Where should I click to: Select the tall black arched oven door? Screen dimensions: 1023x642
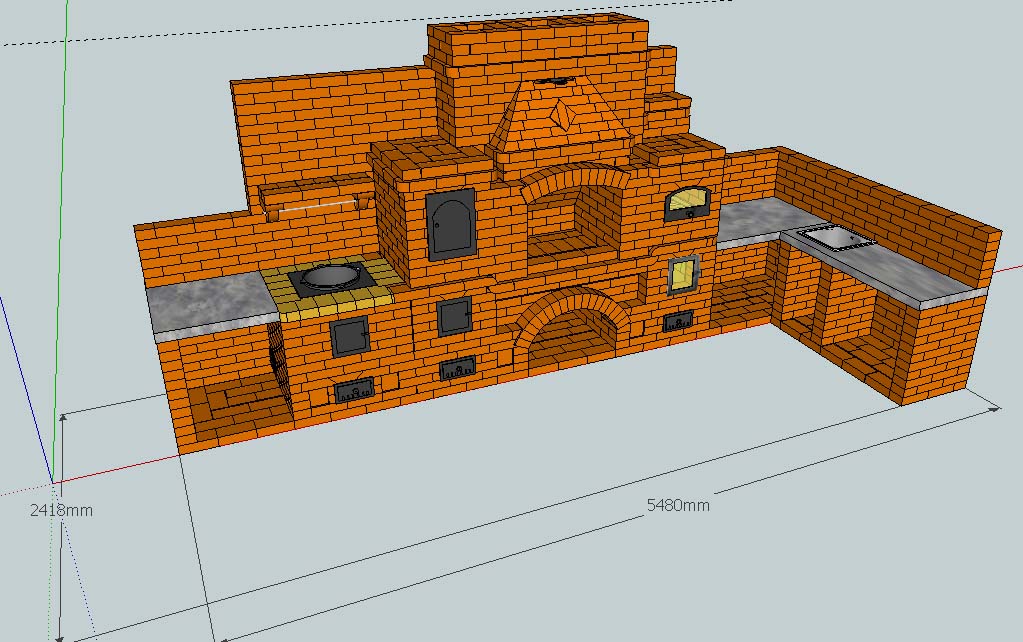pyautogui.click(x=449, y=226)
